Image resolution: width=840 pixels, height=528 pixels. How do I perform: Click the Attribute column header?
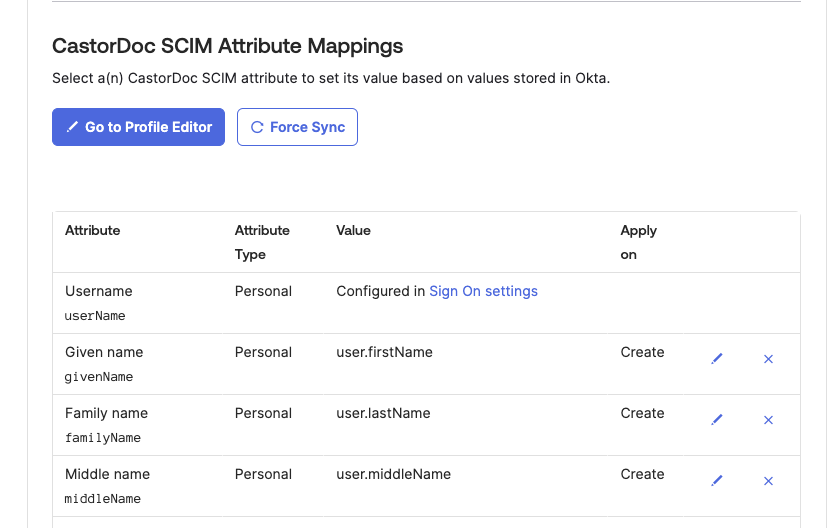point(92,230)
